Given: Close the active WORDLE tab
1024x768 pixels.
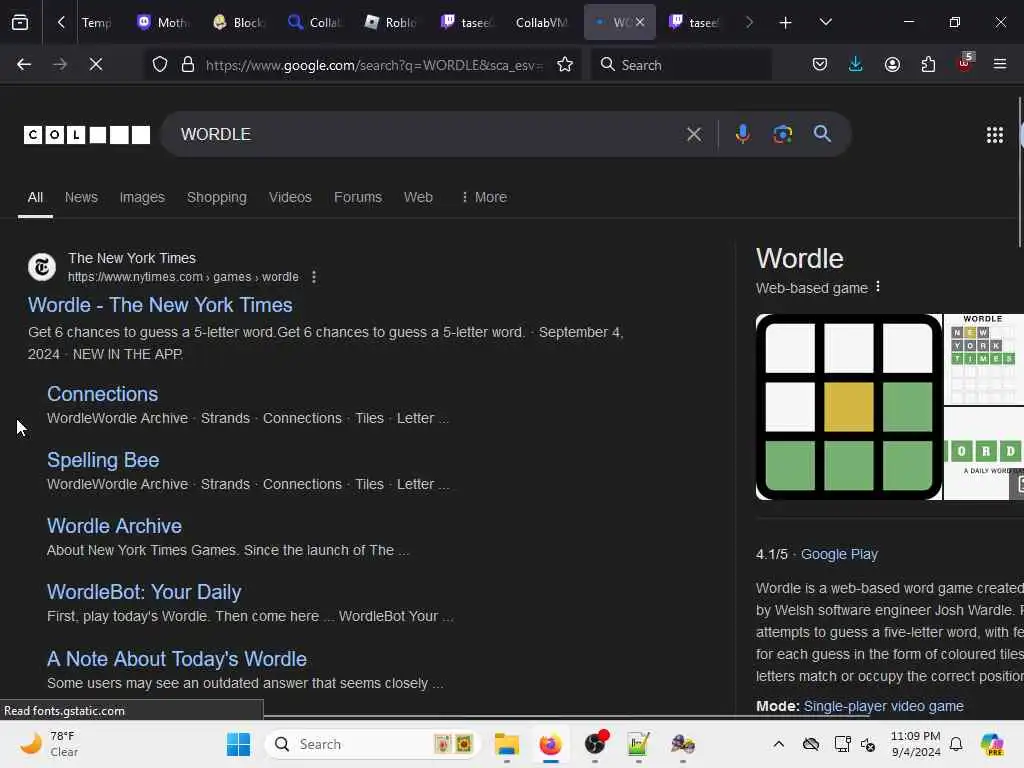Looking at the screenshot, I should (640, 22).
